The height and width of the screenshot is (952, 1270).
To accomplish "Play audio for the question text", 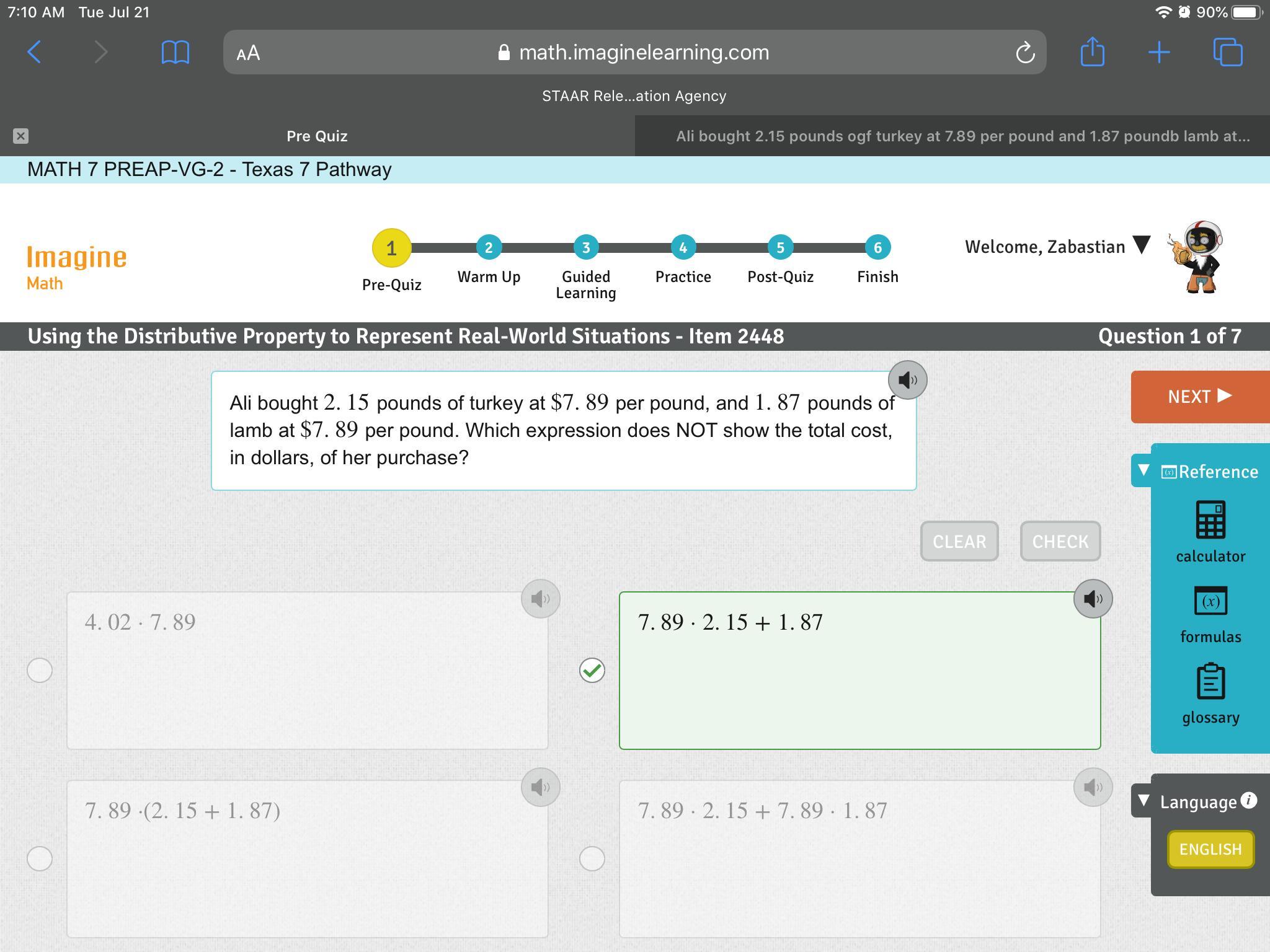I will point(907,380).
